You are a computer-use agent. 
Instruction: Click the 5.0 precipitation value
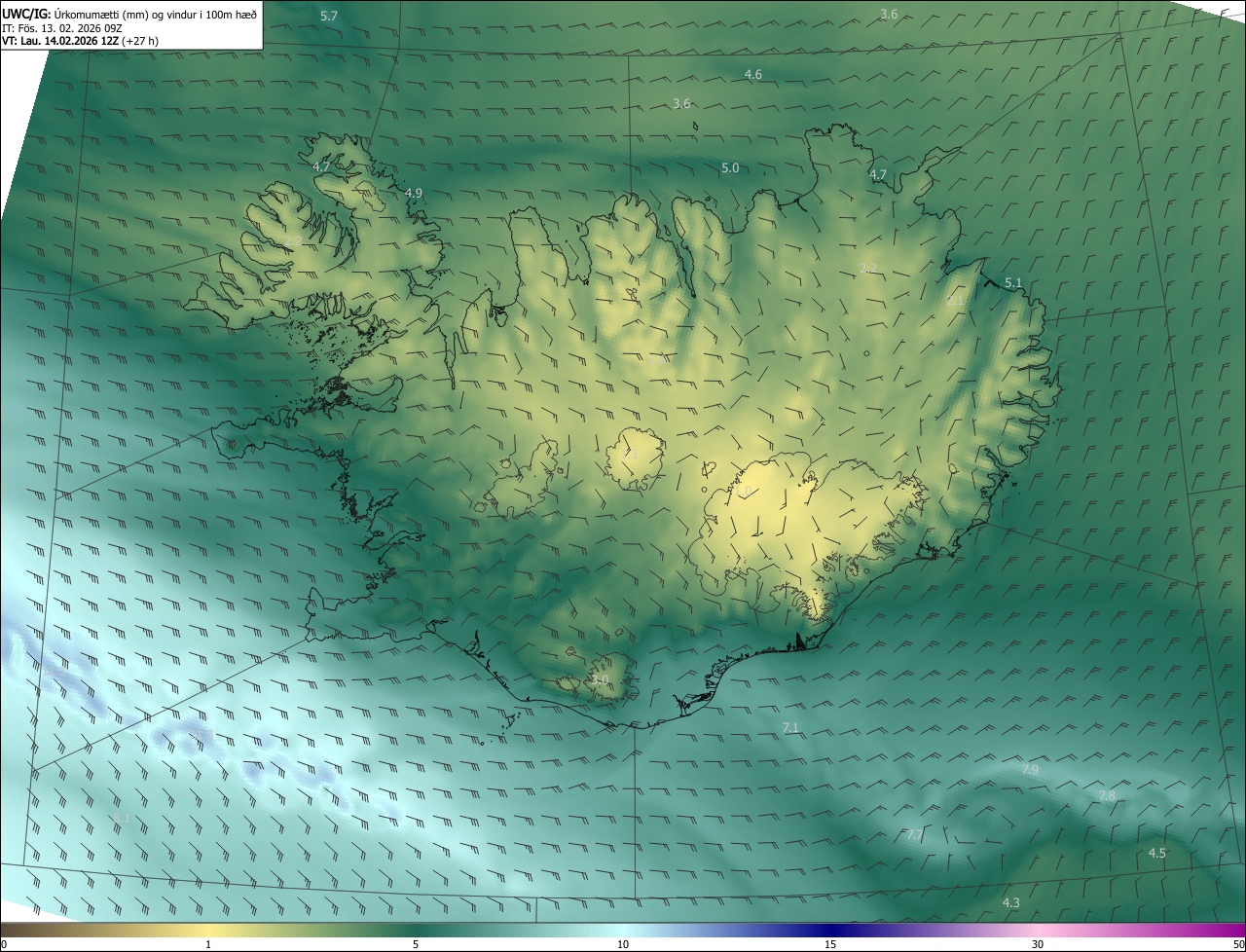730,168
